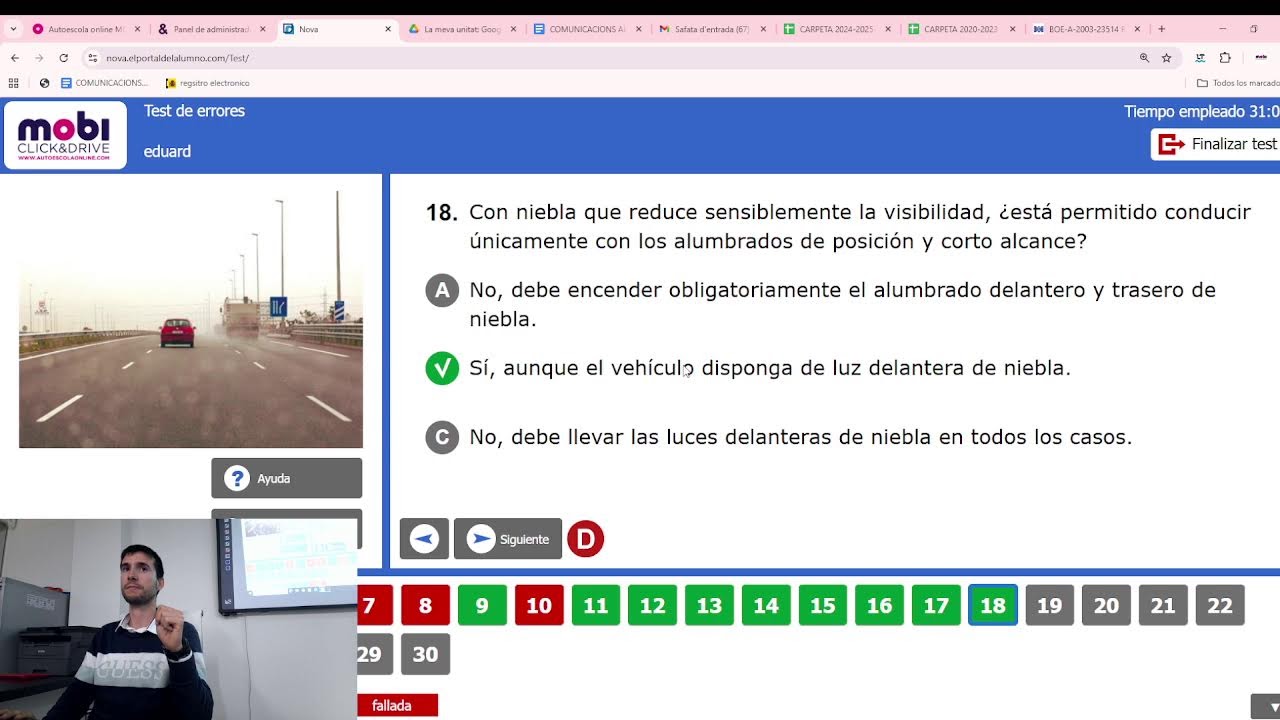Switch to the COMUNICACIONS docs tab
Screen dimensions: 1280x720
point(586,29)
